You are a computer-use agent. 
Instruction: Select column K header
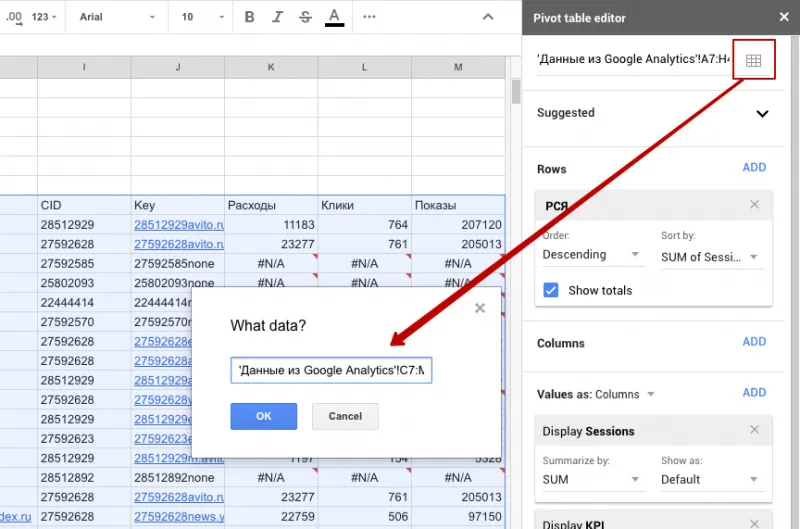pos(271,67)
